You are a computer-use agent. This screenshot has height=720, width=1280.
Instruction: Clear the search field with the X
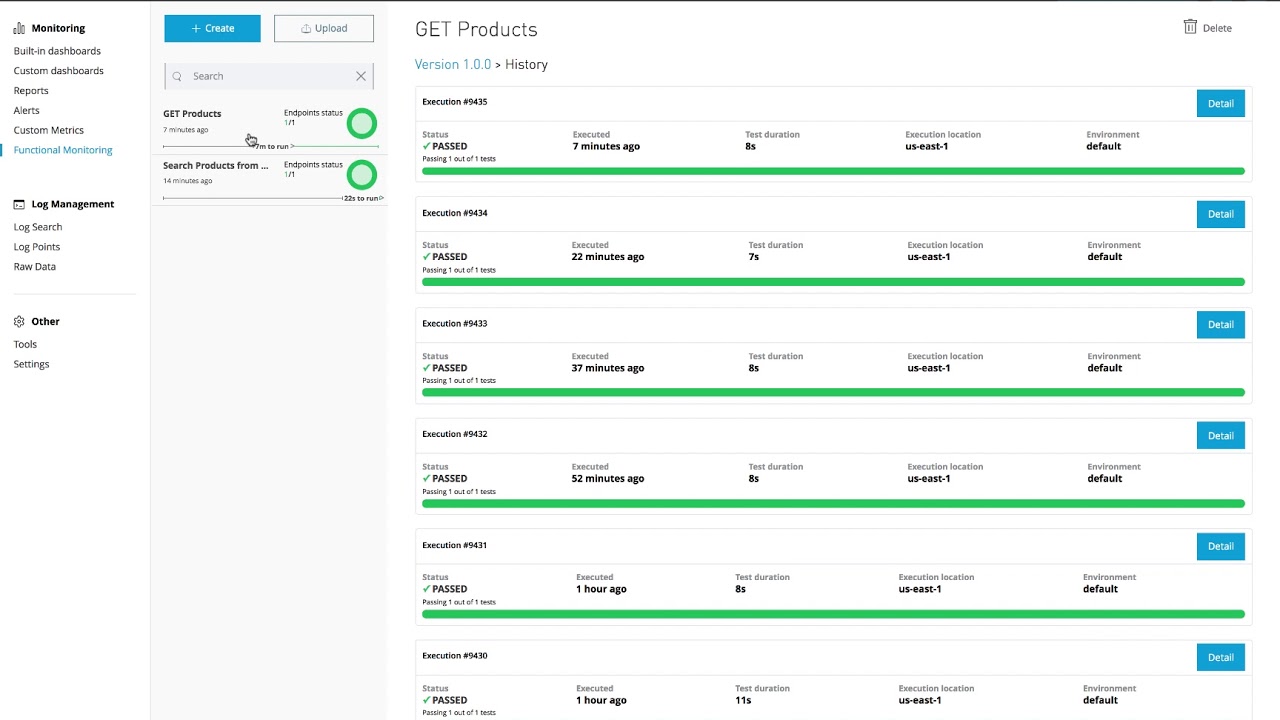click(361, 76)
